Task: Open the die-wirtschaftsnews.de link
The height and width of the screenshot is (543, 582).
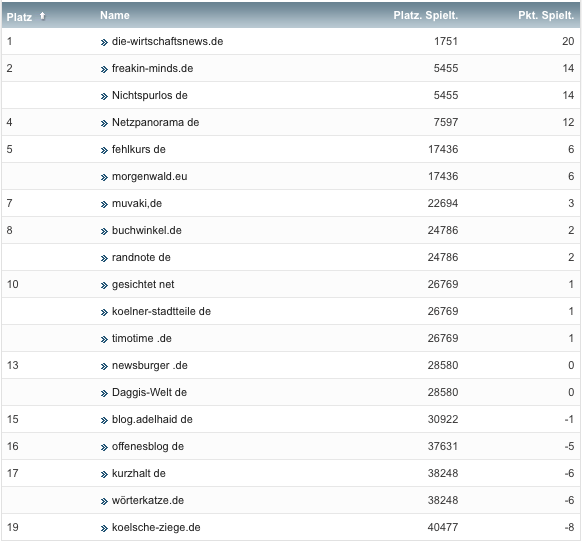Action: (167, 41)
